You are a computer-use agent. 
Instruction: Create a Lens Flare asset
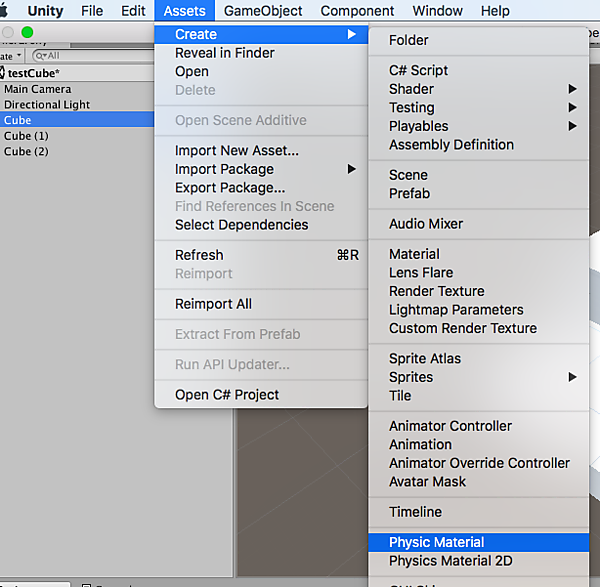(x=478, y=273)
